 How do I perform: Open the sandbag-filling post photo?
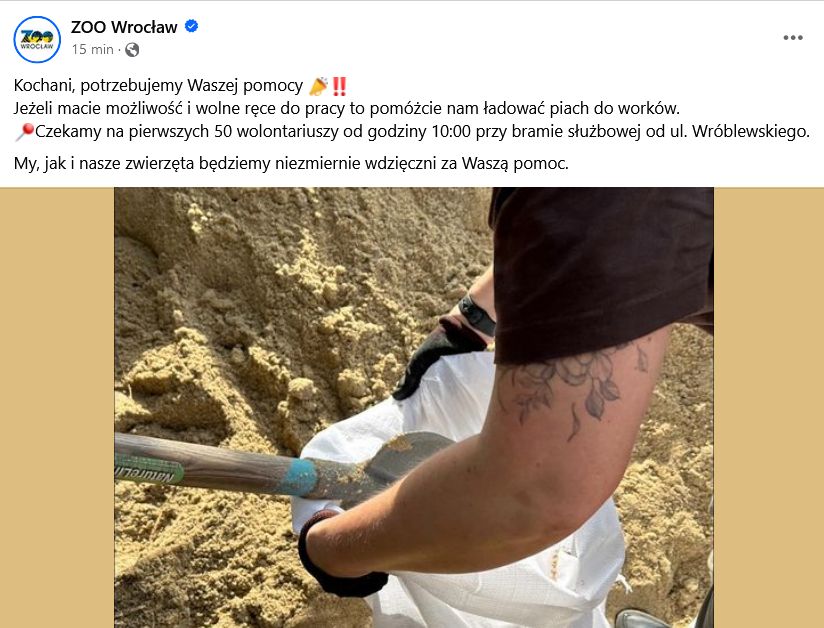(414, 407)
